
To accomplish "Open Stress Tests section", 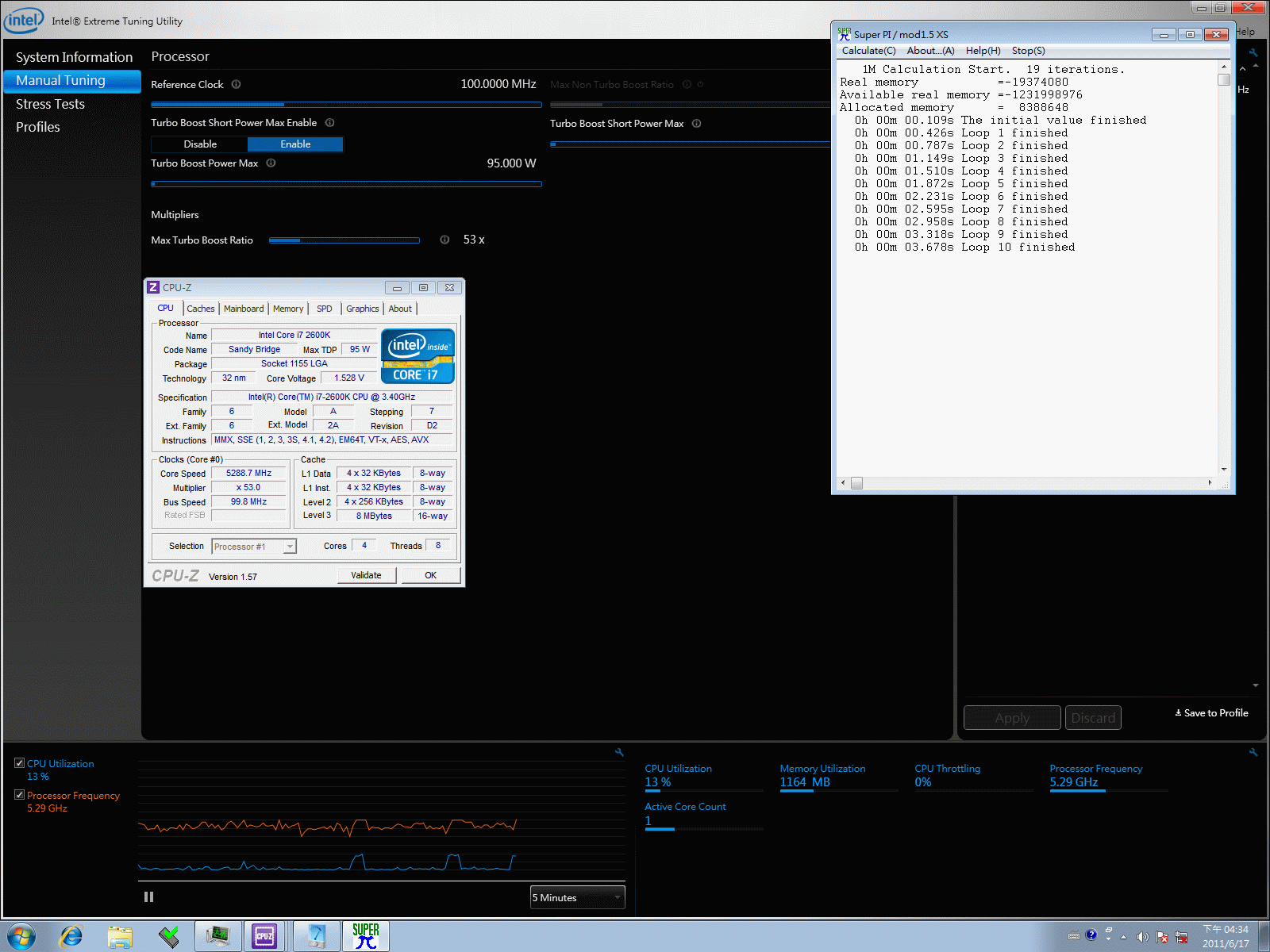I will pos(50,104).
